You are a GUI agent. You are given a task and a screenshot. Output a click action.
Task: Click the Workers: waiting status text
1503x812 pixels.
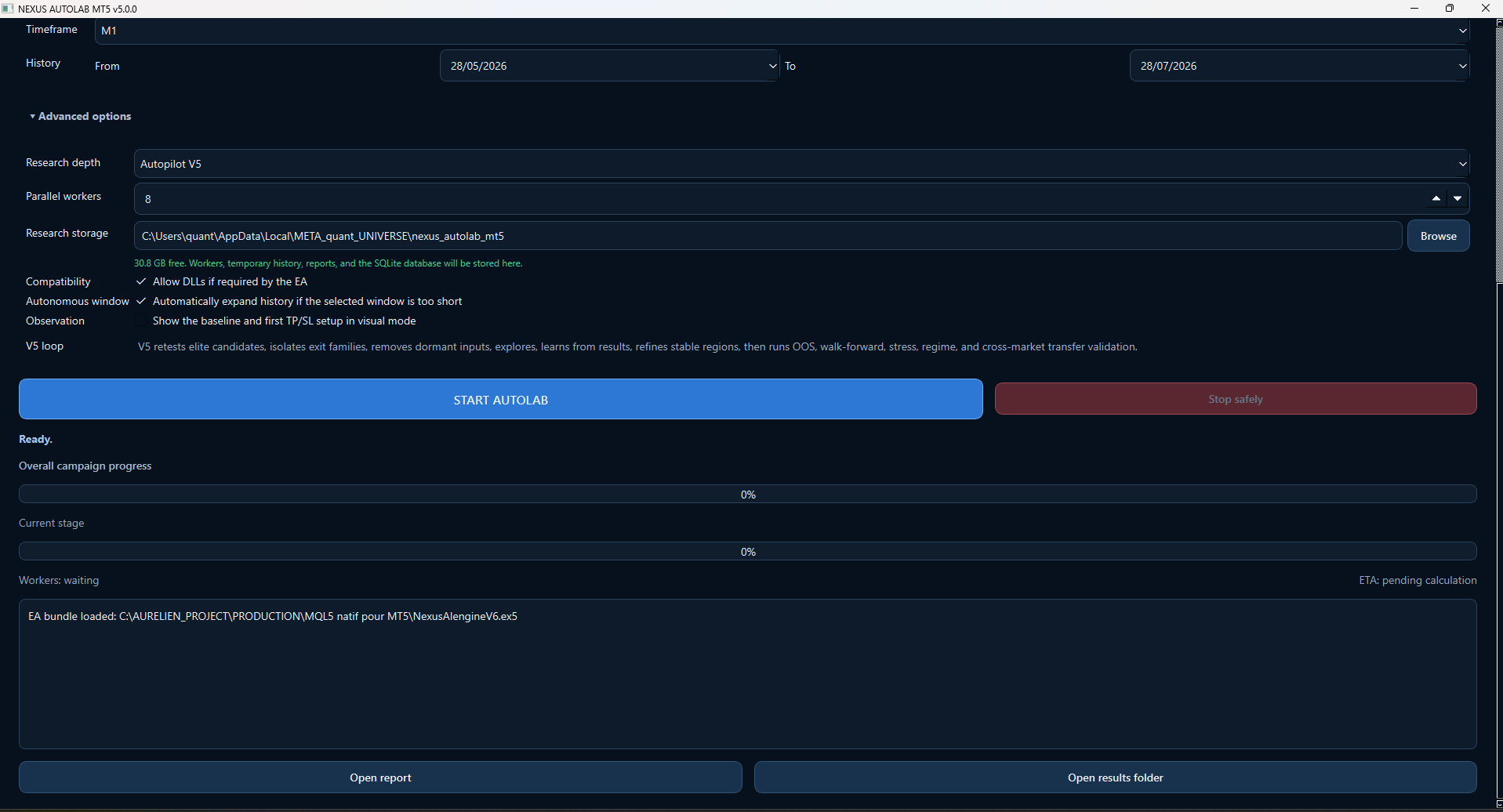[59, 580]
